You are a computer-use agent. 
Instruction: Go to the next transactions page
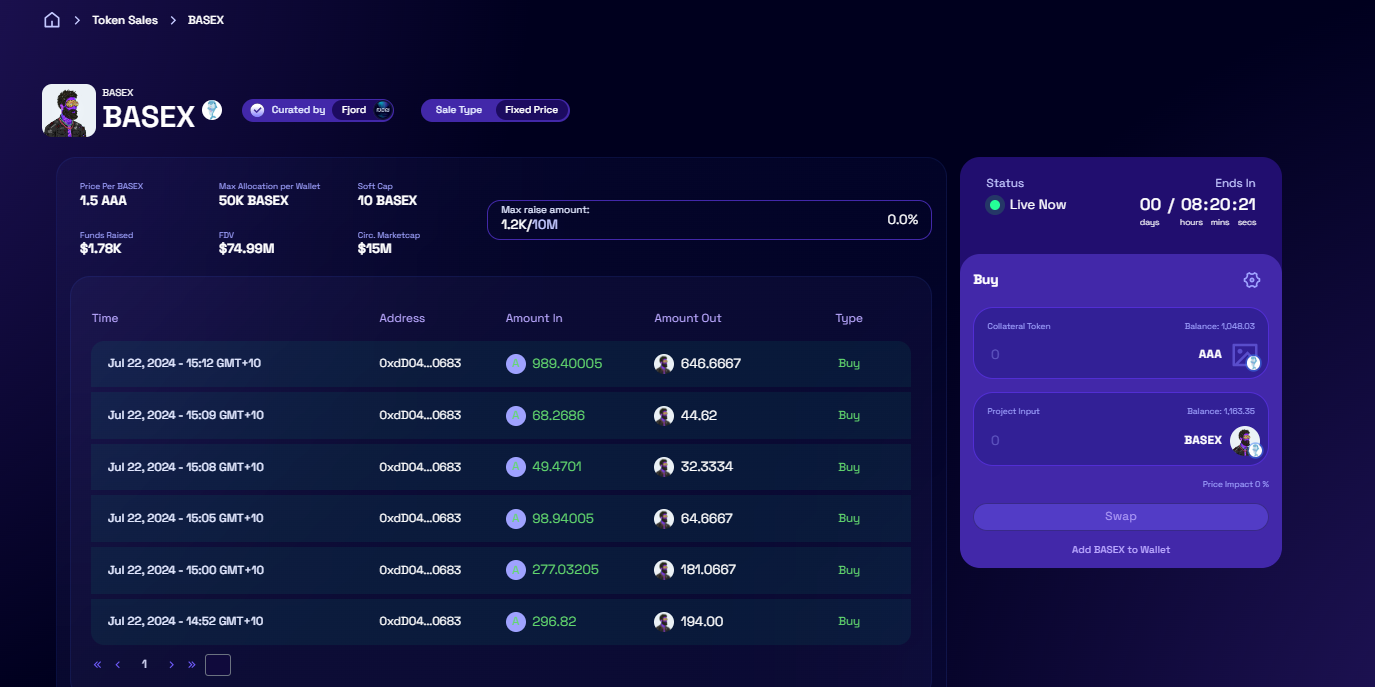171,665
